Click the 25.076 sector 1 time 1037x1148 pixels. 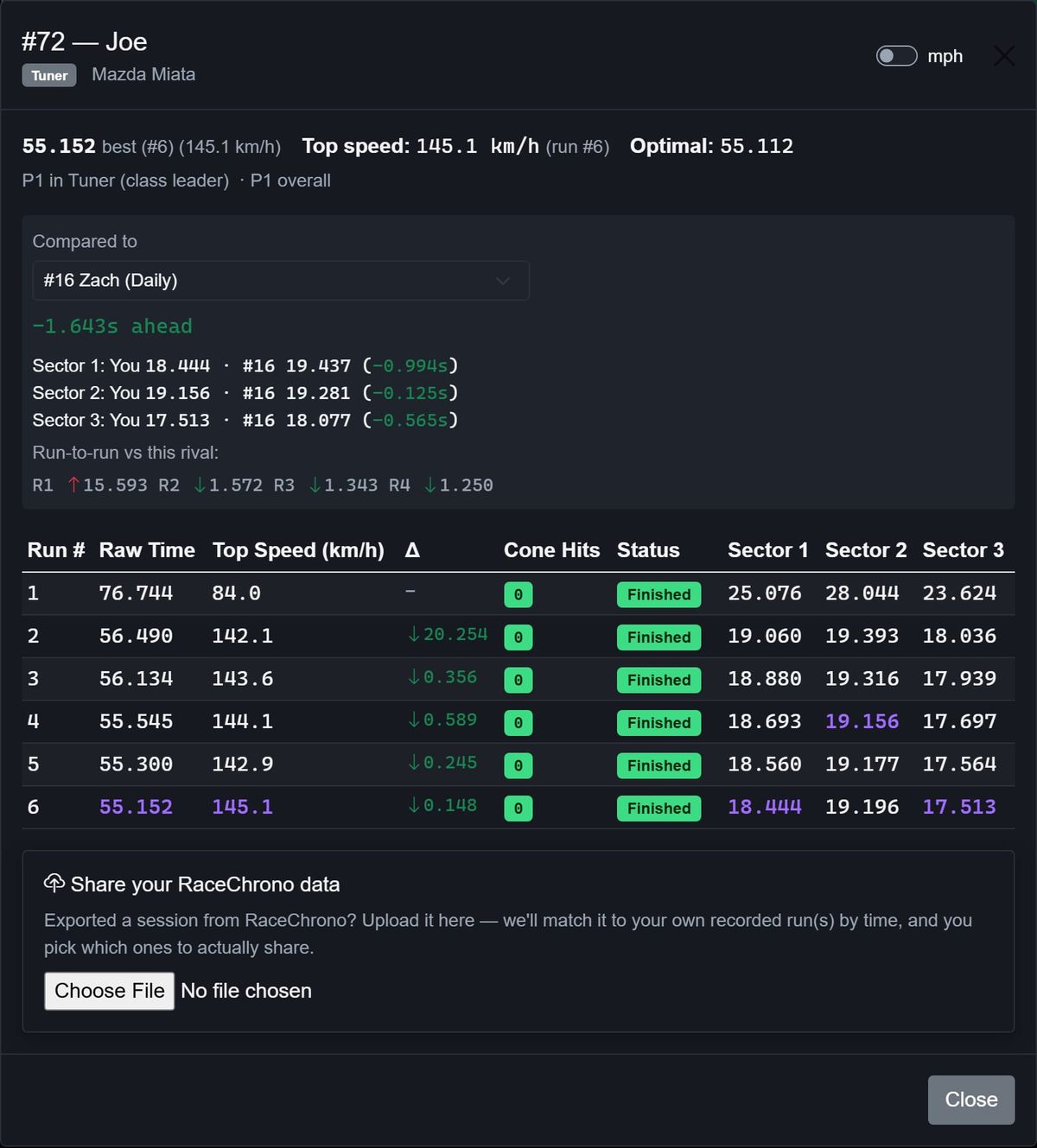point(765,593)
